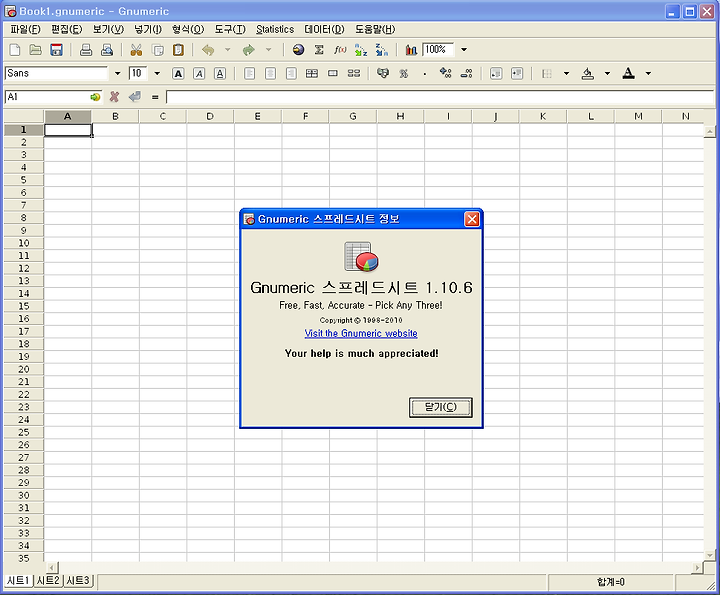Insert sum with Sigma icon
This screenshot has width=720, height=595.
319,50
